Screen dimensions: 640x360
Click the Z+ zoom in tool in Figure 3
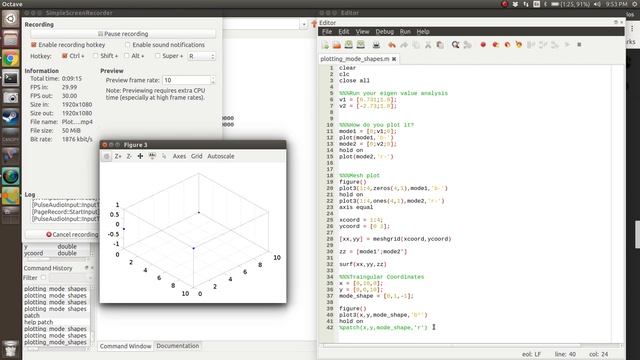coord(118,156)
